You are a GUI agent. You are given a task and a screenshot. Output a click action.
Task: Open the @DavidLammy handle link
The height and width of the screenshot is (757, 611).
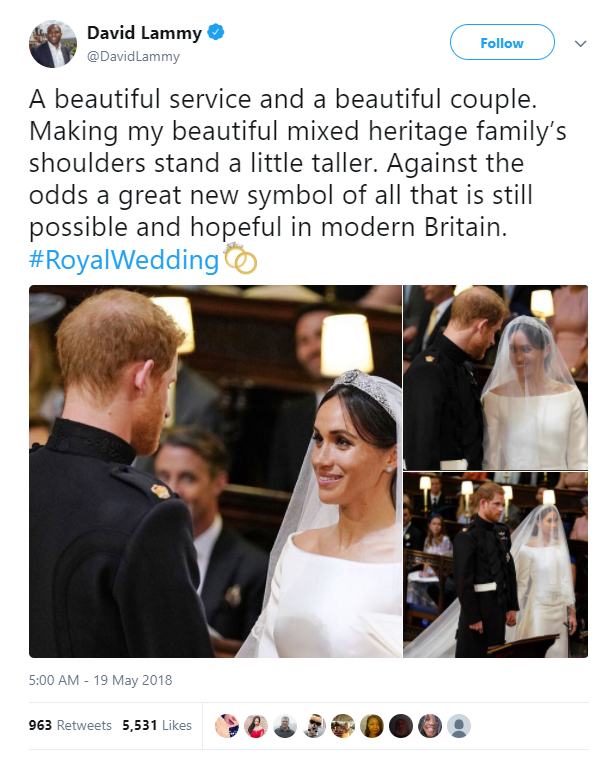point(133,56)
